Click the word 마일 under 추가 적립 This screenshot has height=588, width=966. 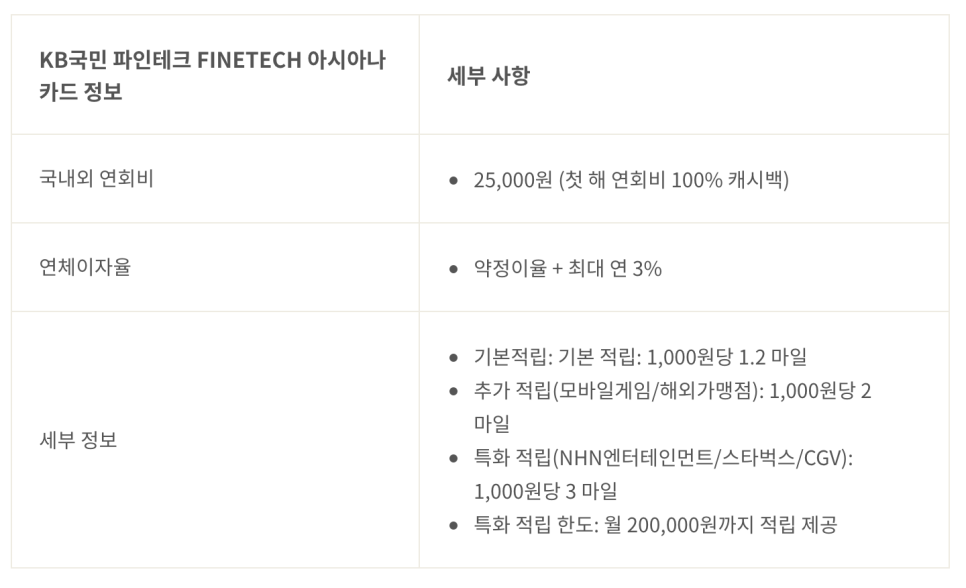tap(492, 423)
